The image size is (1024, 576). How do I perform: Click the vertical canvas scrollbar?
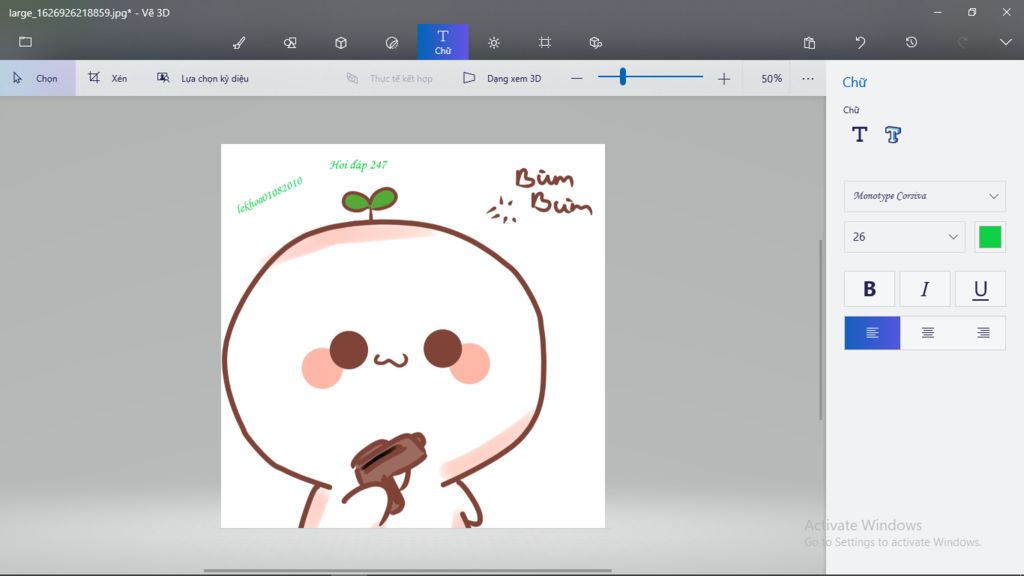click(x=821, y=330)
